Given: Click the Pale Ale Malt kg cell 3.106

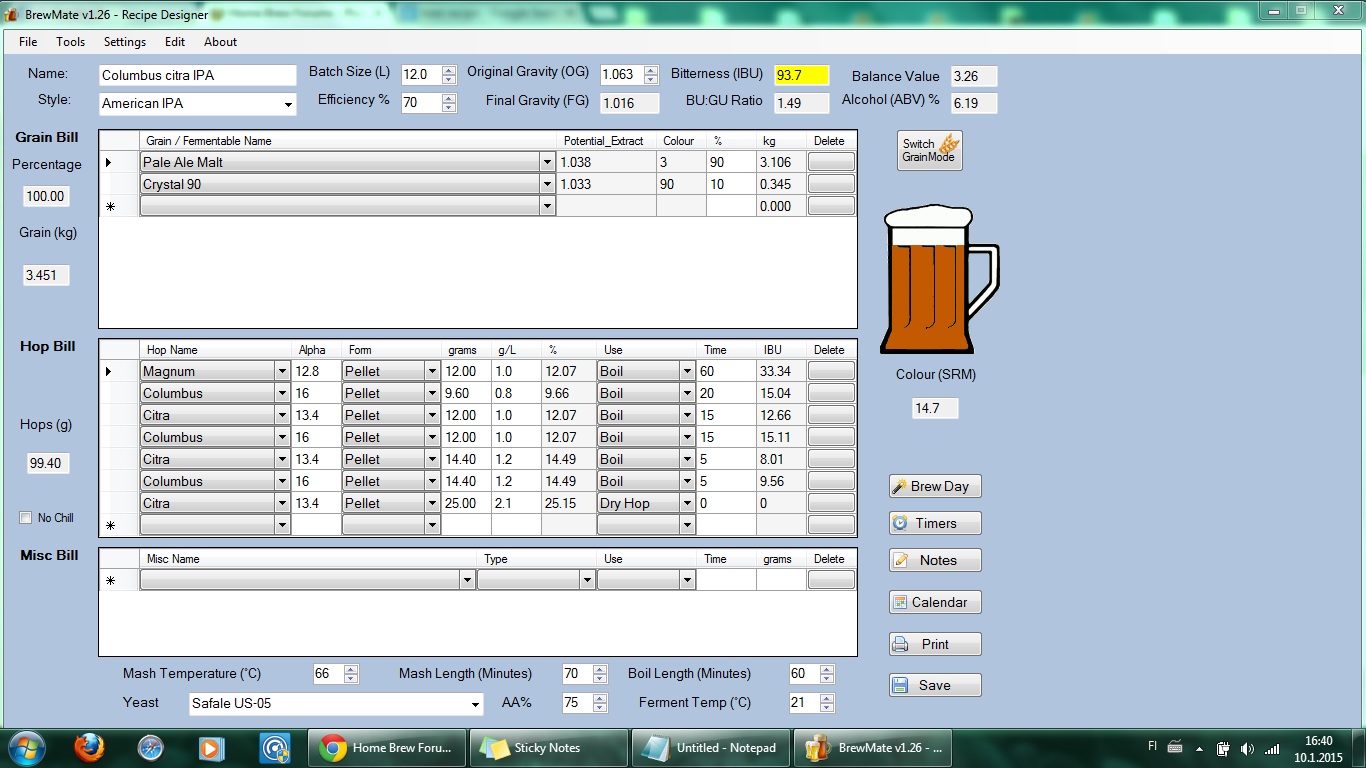Looking at the screenshot, I should pos(781,162).
